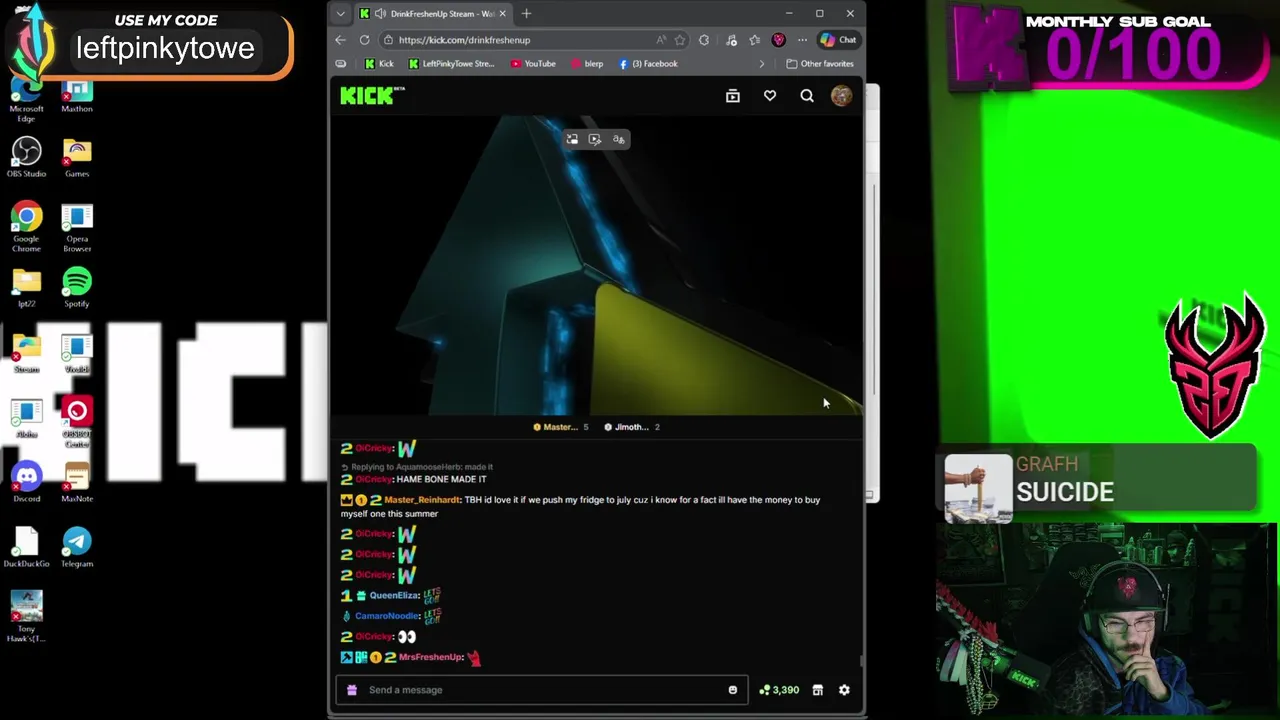Open gift icon in message box
The height and width of the screenshot is (720, 1280).
[x=351, y=690]
